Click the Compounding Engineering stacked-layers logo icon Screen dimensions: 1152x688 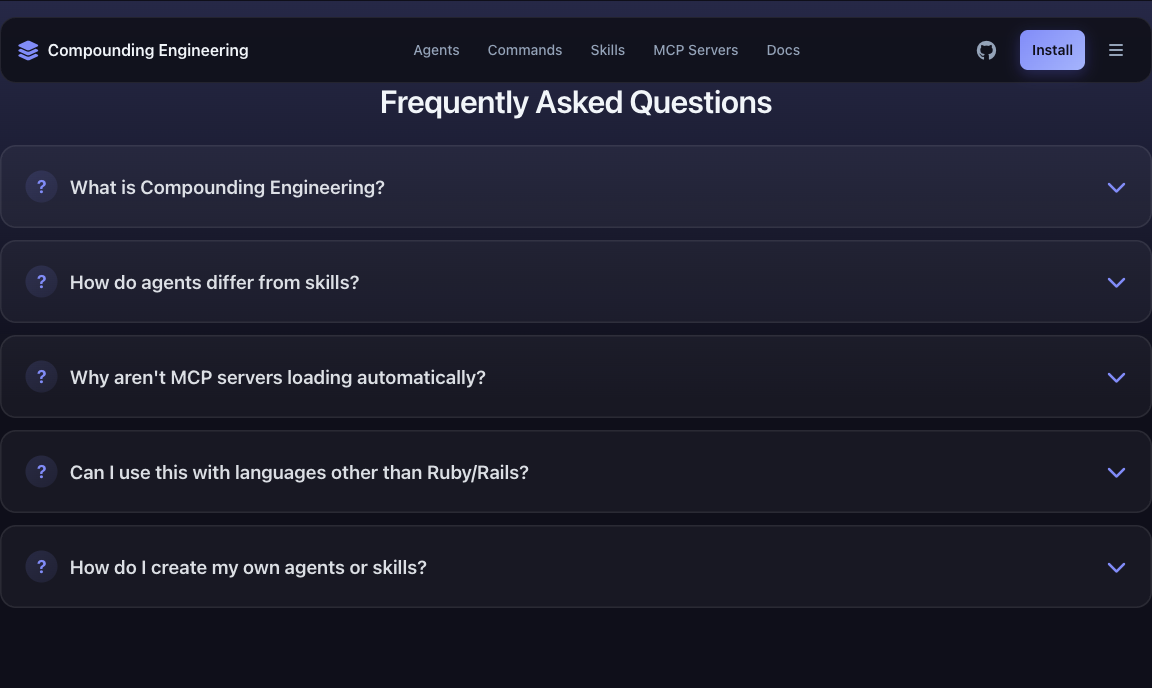[x=28, y=50]
